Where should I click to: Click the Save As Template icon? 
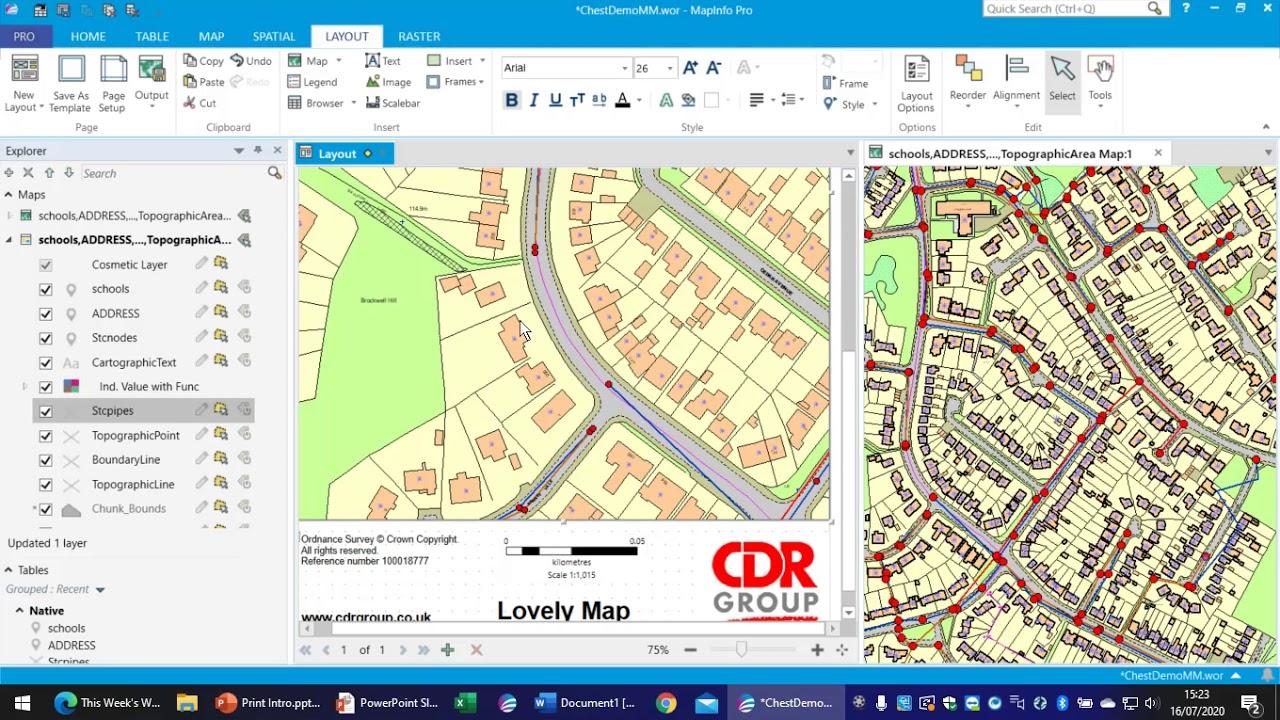point(70,82)
